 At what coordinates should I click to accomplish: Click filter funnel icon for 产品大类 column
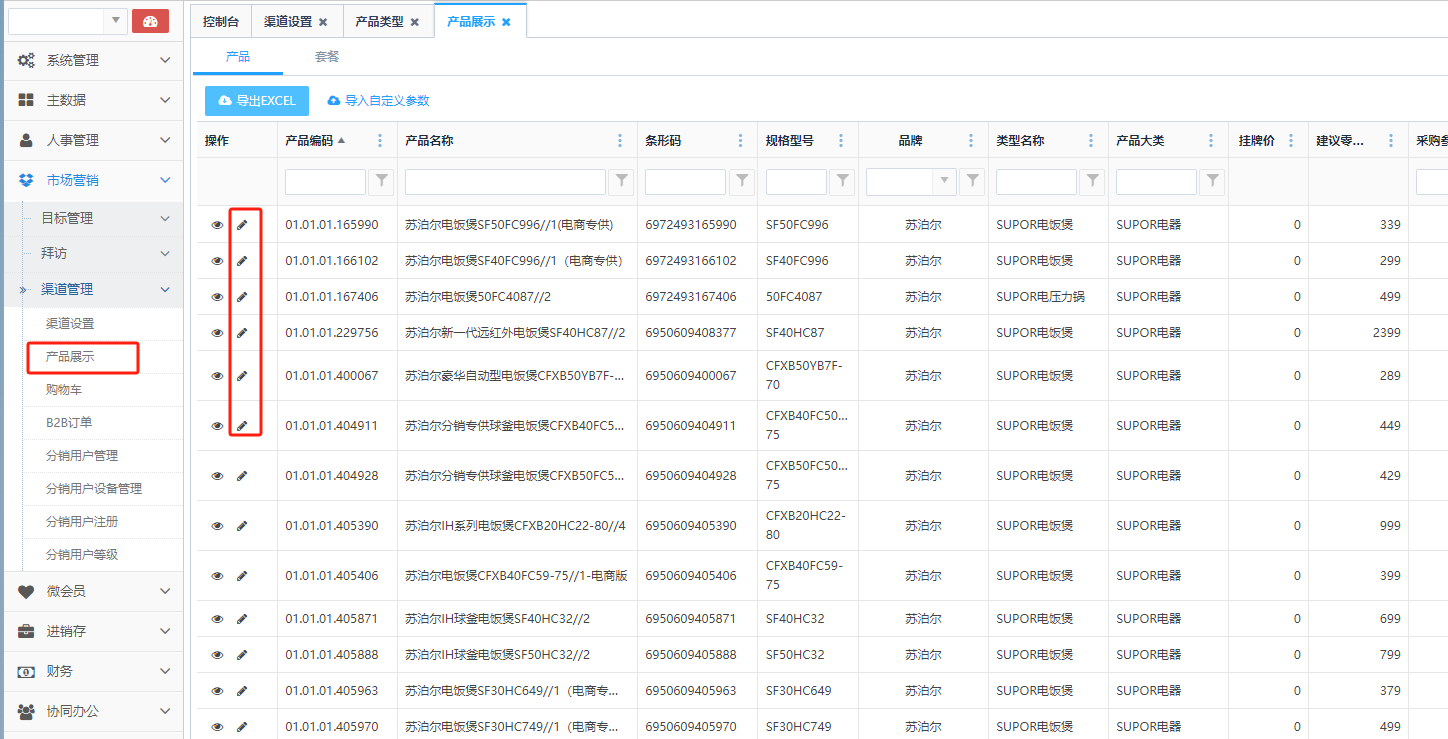point(1212,181)
